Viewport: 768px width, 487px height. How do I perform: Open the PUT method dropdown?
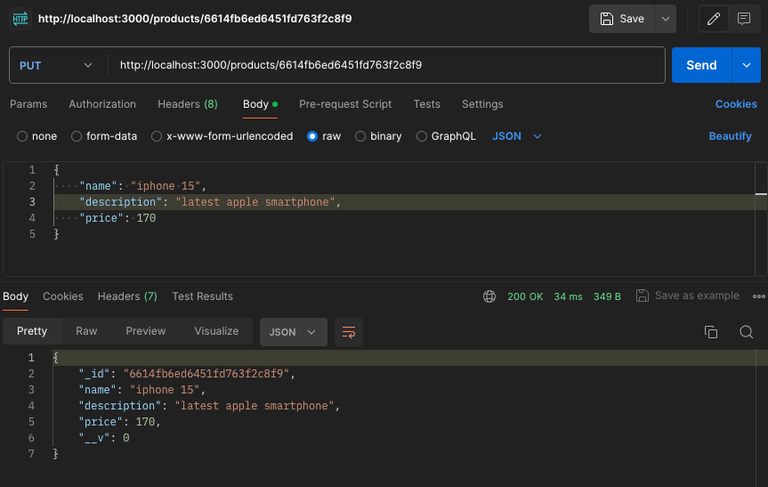56,66
